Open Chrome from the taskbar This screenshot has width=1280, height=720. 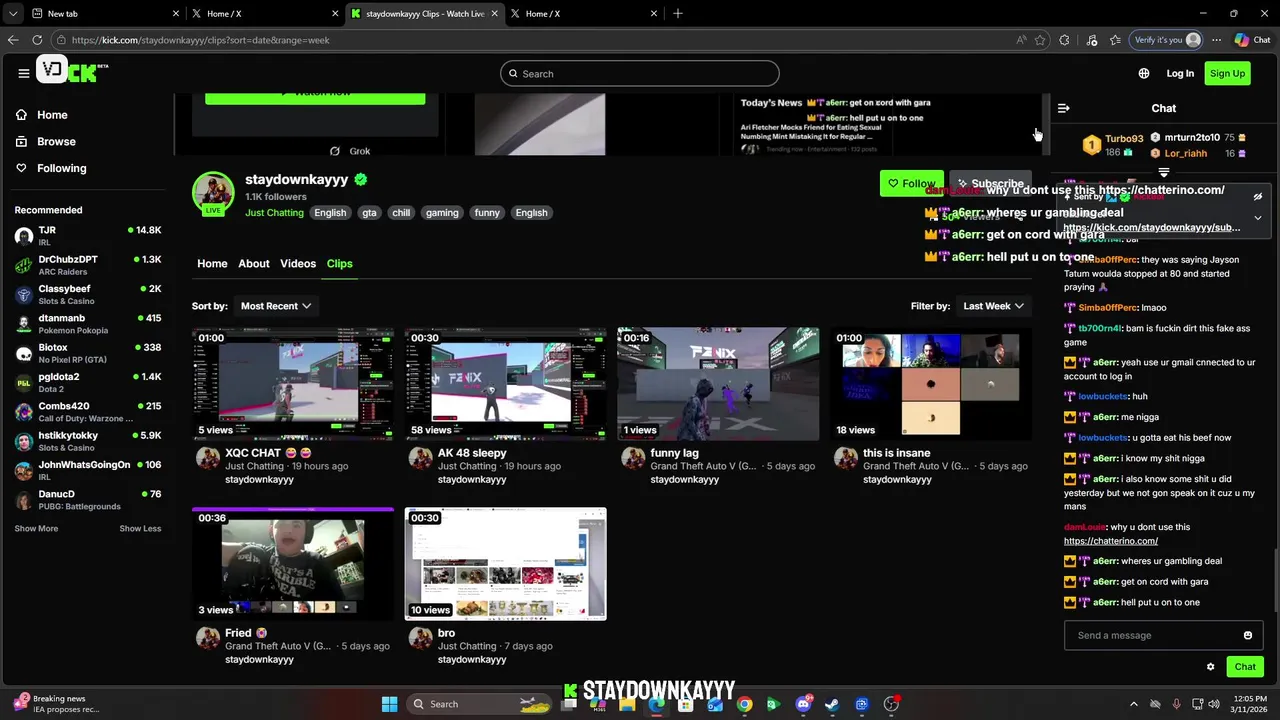pyautogui.click(x=744, y=704)
